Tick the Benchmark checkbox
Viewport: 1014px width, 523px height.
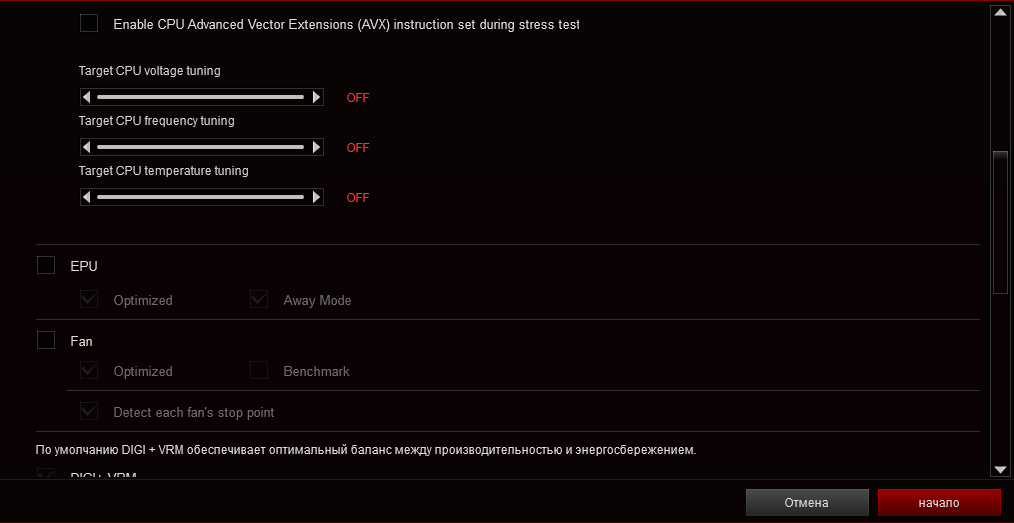(259, 370)
